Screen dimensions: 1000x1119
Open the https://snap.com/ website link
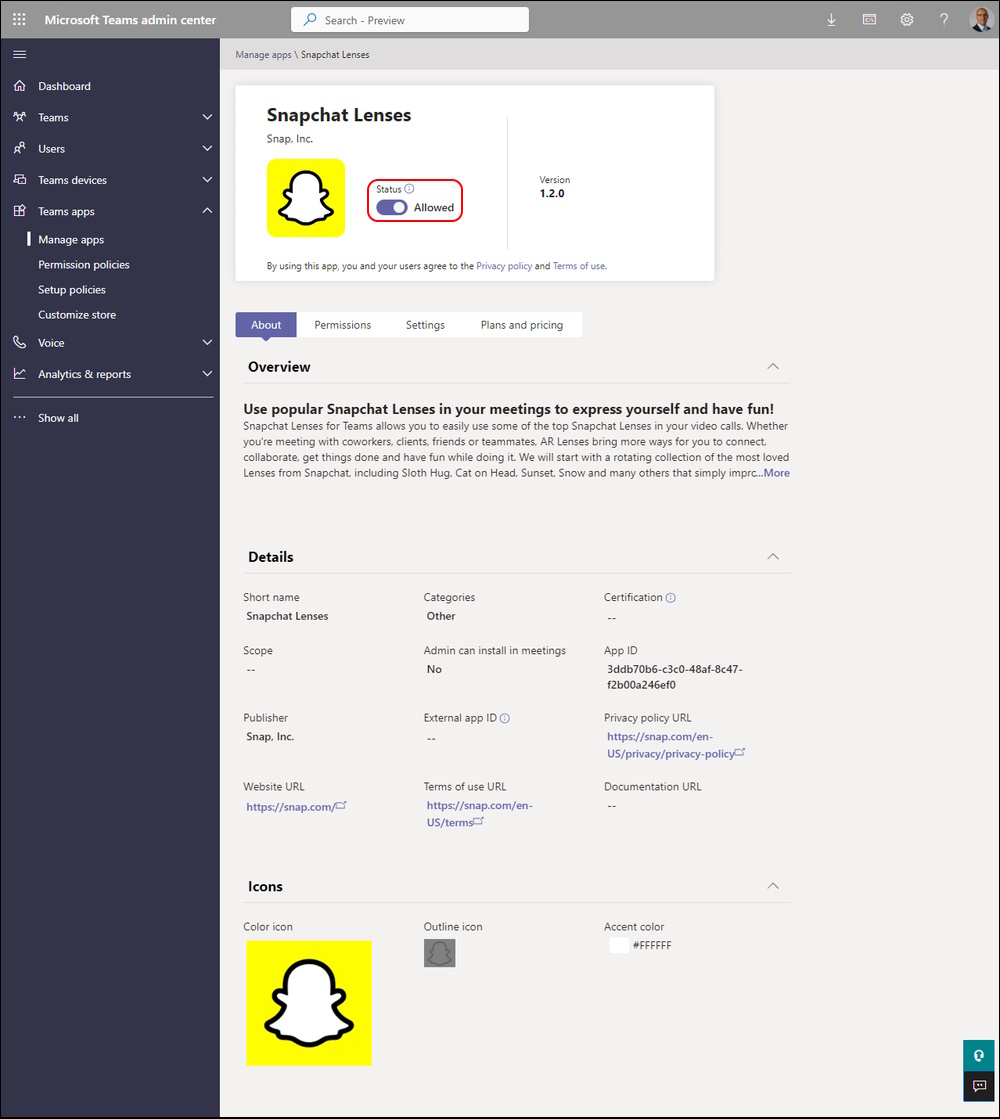coord(296,806)
